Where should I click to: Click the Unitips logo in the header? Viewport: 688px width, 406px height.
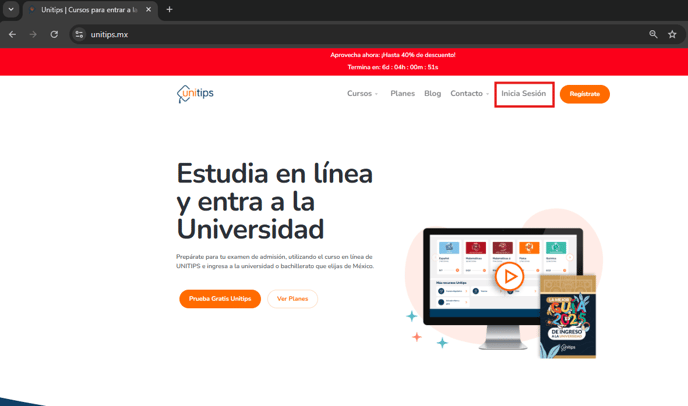point(195,94)
